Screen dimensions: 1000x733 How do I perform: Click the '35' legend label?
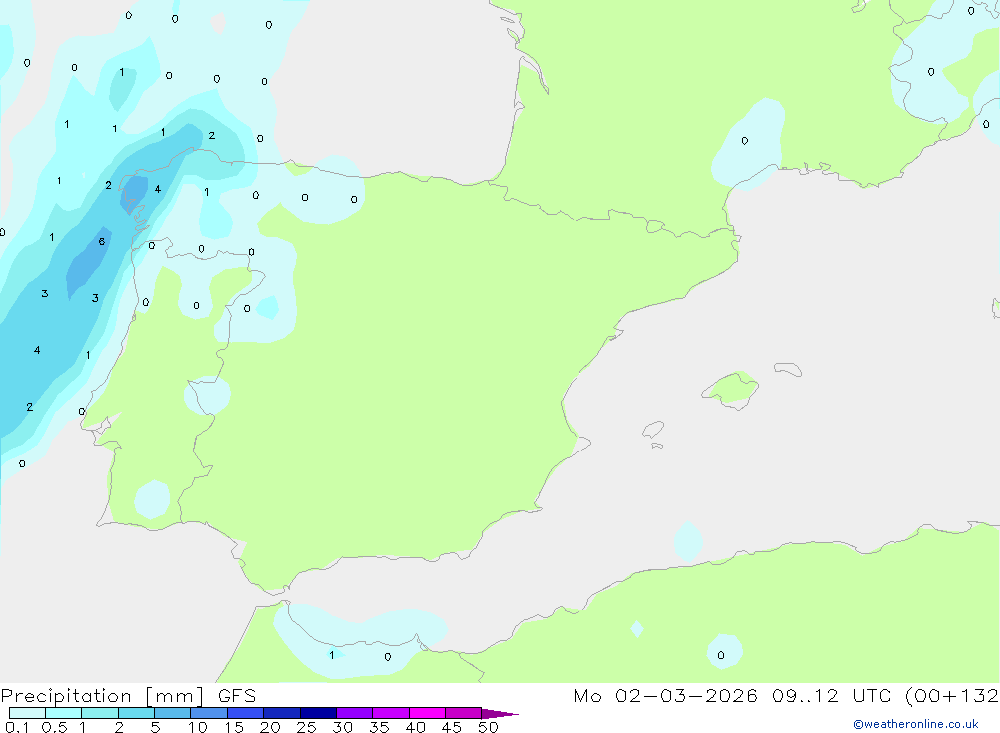point(379,727)
